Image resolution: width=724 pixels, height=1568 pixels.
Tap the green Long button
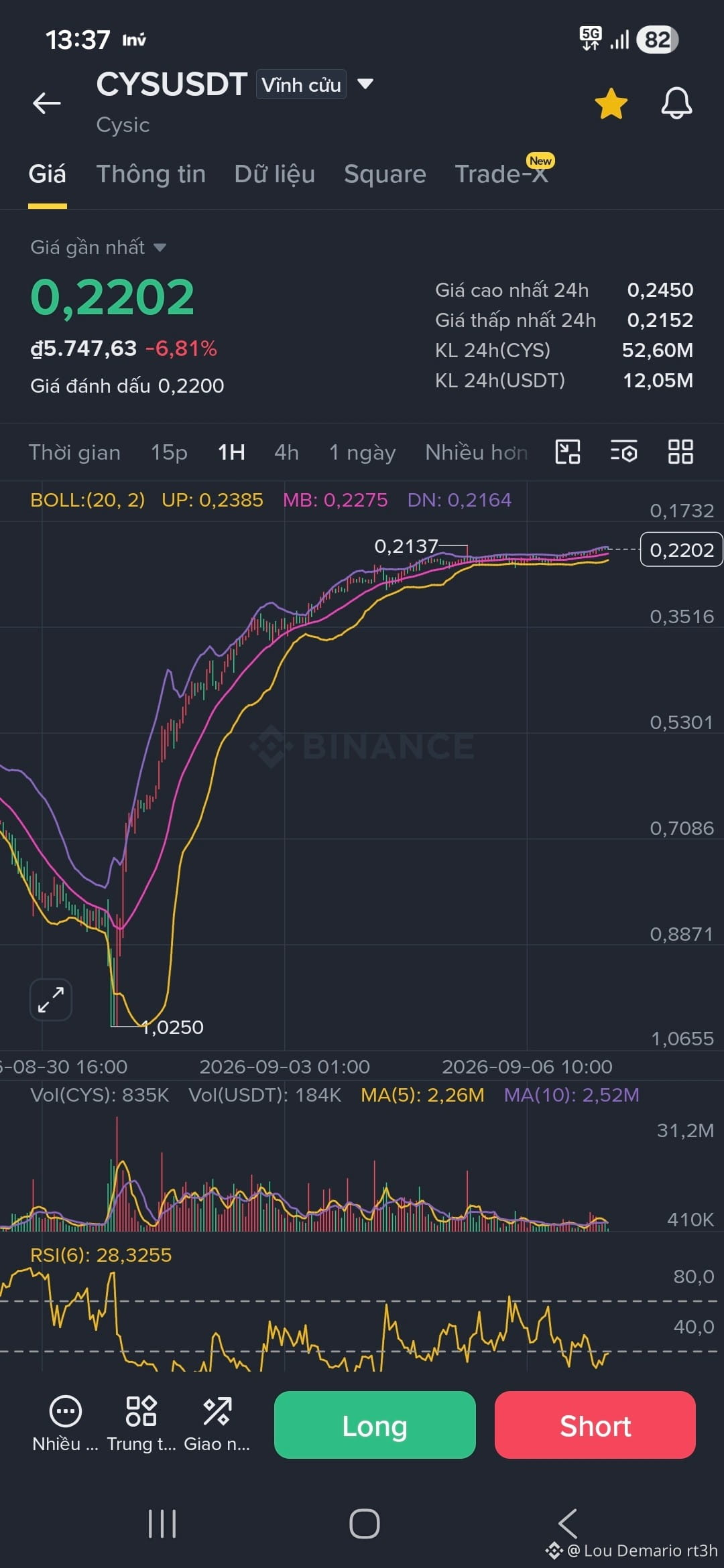(375, 1425)
